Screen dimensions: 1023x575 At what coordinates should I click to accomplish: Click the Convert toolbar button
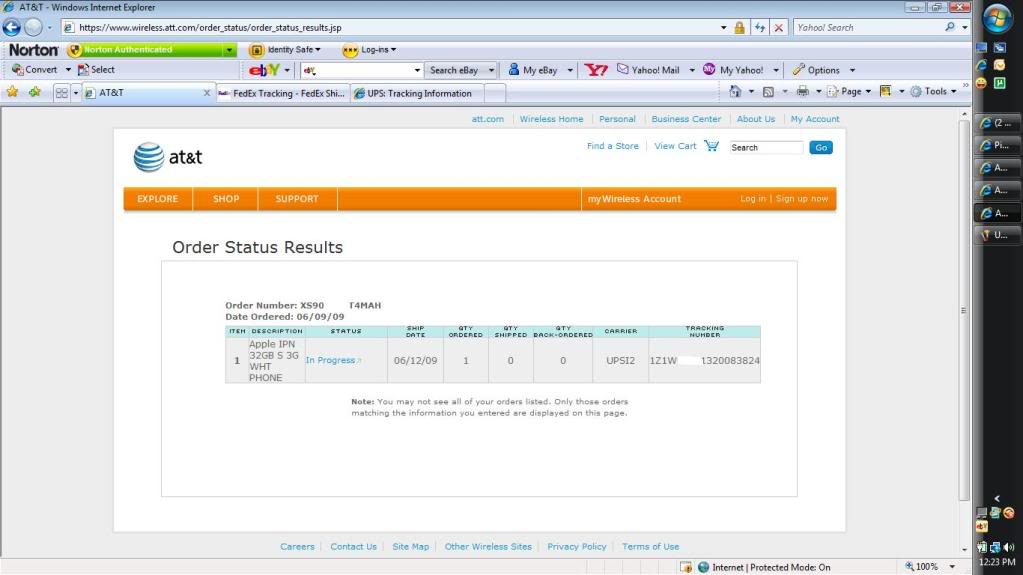point(35,70)
